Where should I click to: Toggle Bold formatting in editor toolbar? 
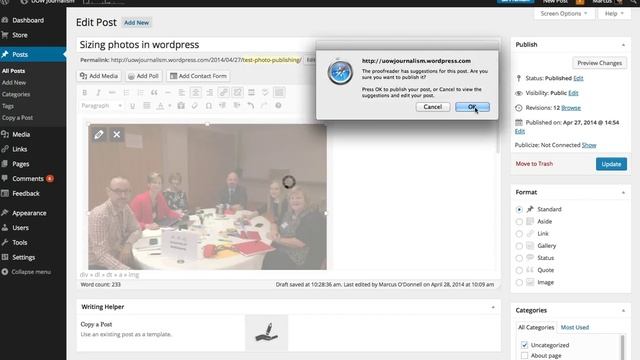pos(84,93)
